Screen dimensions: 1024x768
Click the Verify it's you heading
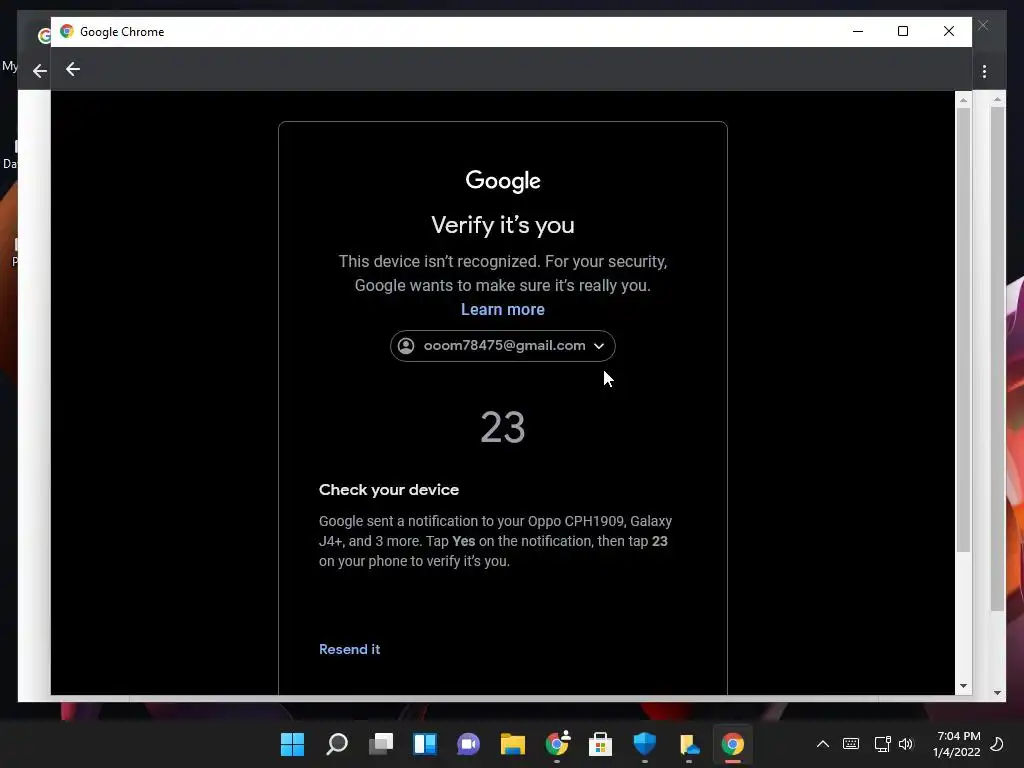[503, 225]
